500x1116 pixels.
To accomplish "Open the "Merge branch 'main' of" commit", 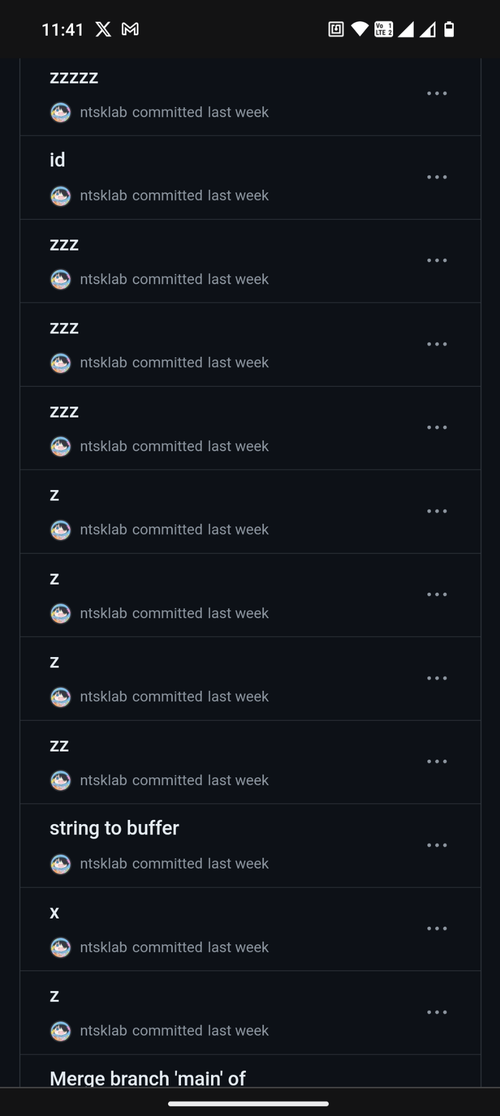I will click(x=147, y=1079).
